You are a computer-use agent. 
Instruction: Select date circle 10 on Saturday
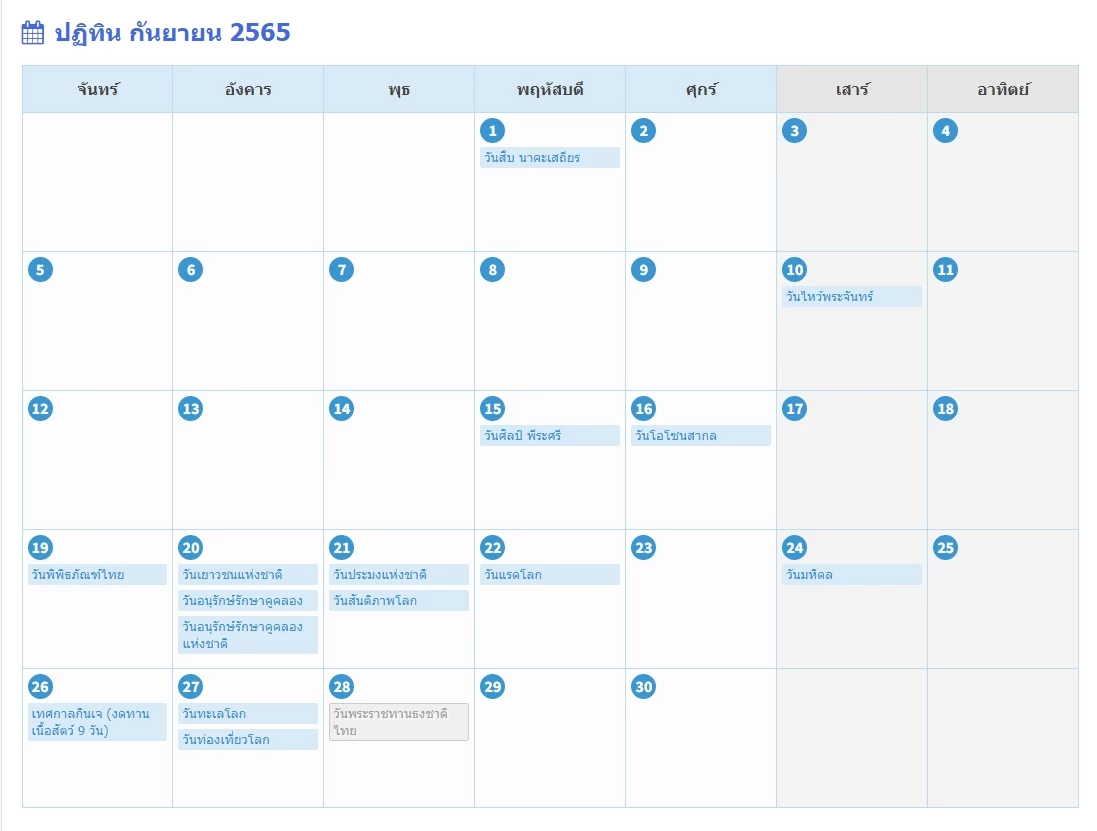pyautogui.click(x=794, y=270)
